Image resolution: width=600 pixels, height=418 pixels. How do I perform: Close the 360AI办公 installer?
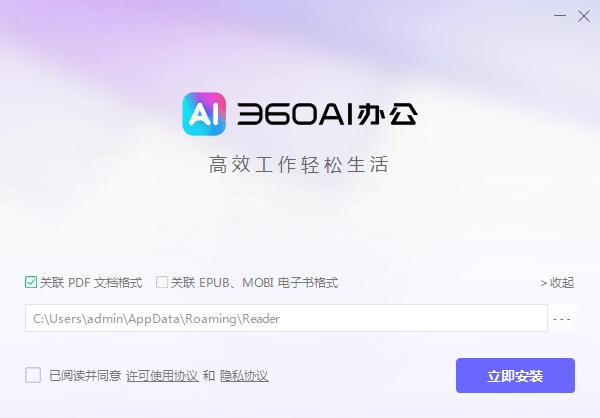point(584,16)
